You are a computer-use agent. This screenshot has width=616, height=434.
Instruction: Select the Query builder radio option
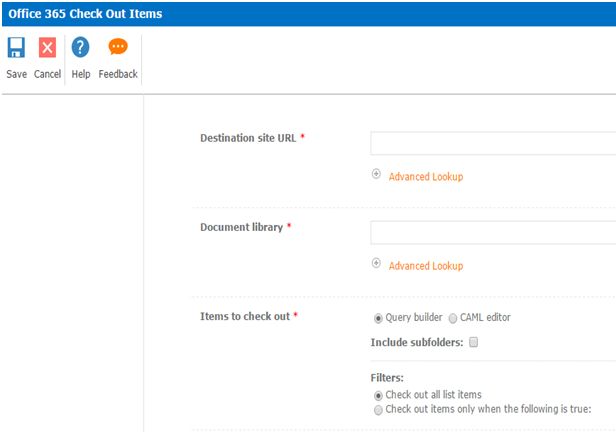377,319
